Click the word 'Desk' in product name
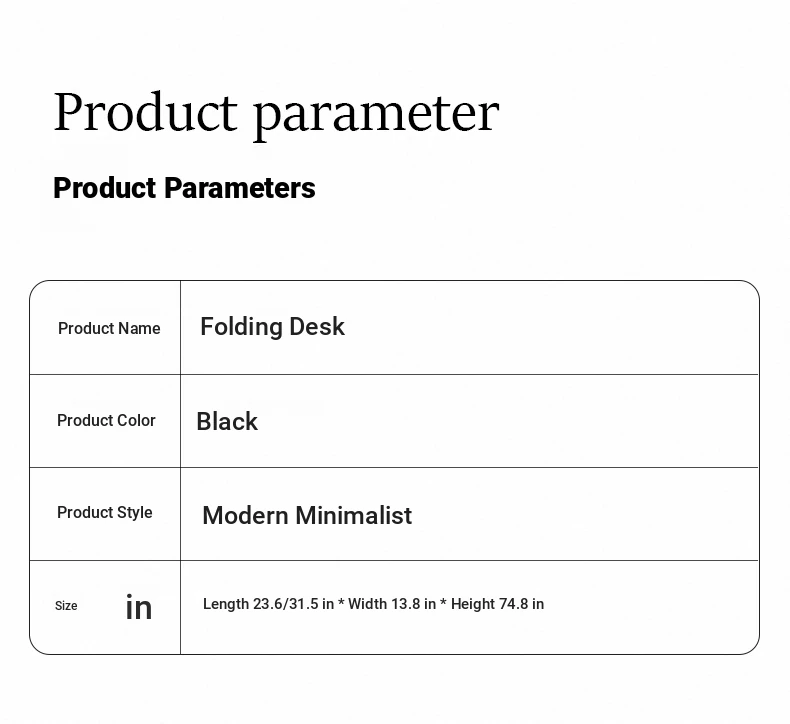790x724 pixels. click(x=317, y=326)
